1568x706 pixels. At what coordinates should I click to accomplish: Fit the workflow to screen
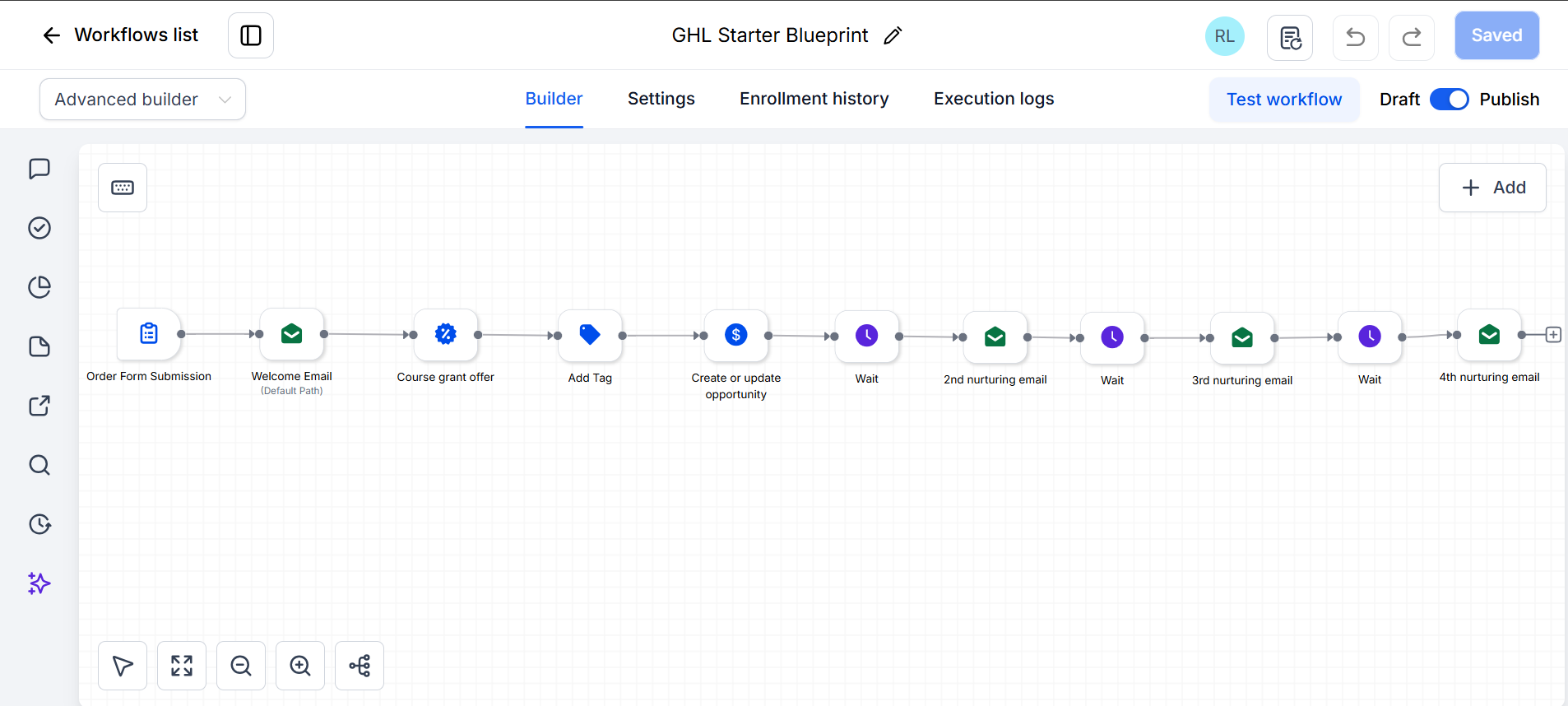tap(182, 666)
